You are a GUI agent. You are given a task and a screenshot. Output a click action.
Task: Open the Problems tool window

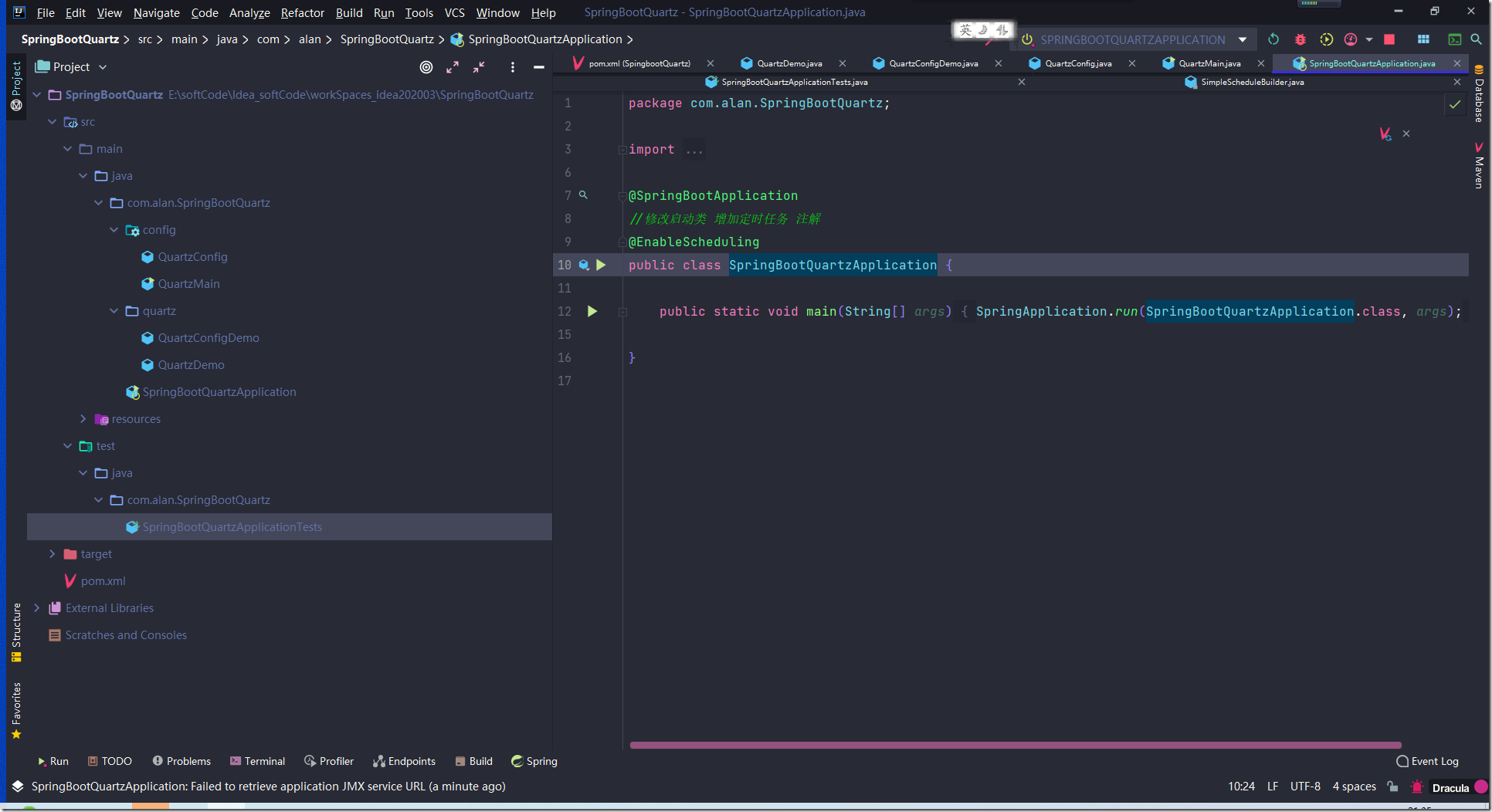pyautogui.click(x=181, y=761)
